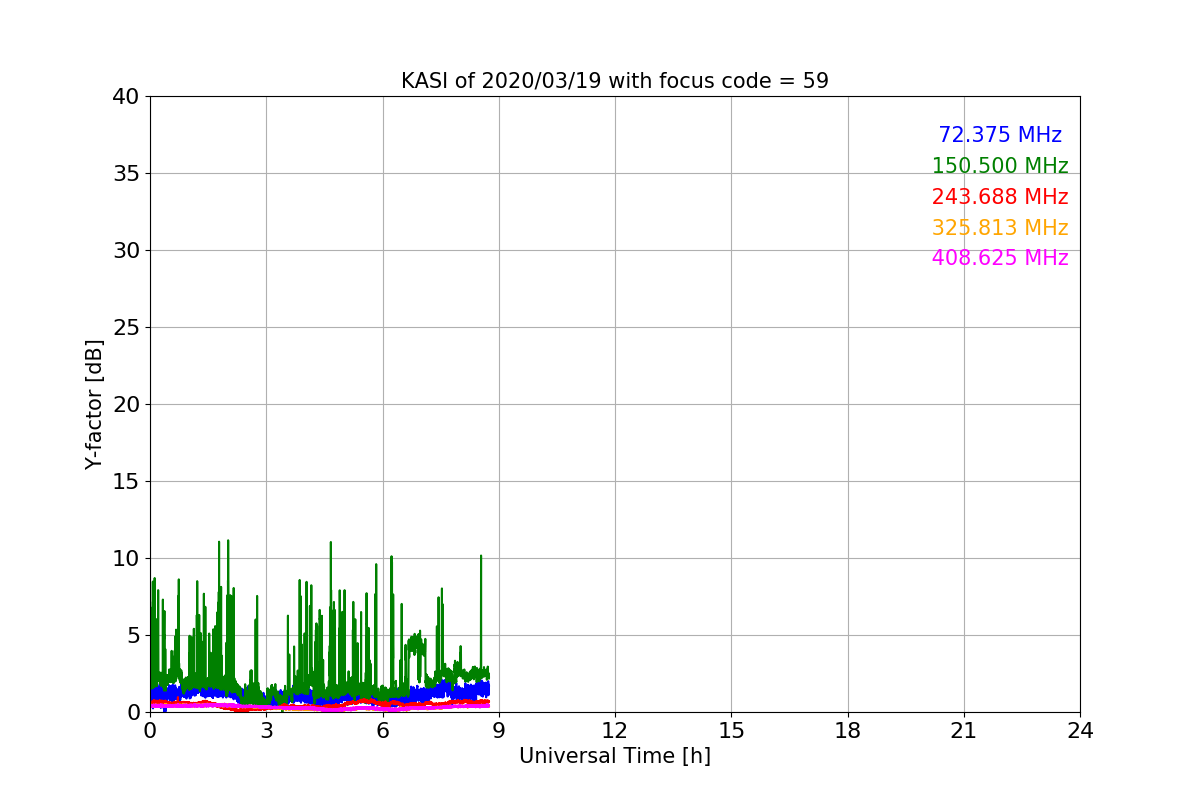Click the Universal Time [h] axis label
Image resolution: width=1200 pixels, height=800 pixels.
pos(614,756)
